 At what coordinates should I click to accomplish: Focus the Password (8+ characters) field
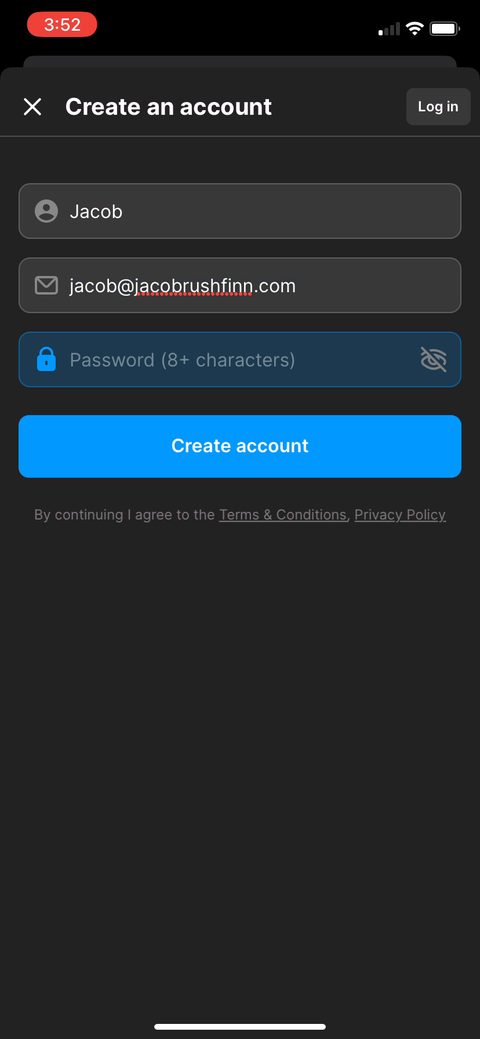pyautogui.click(x=240, y=359)
